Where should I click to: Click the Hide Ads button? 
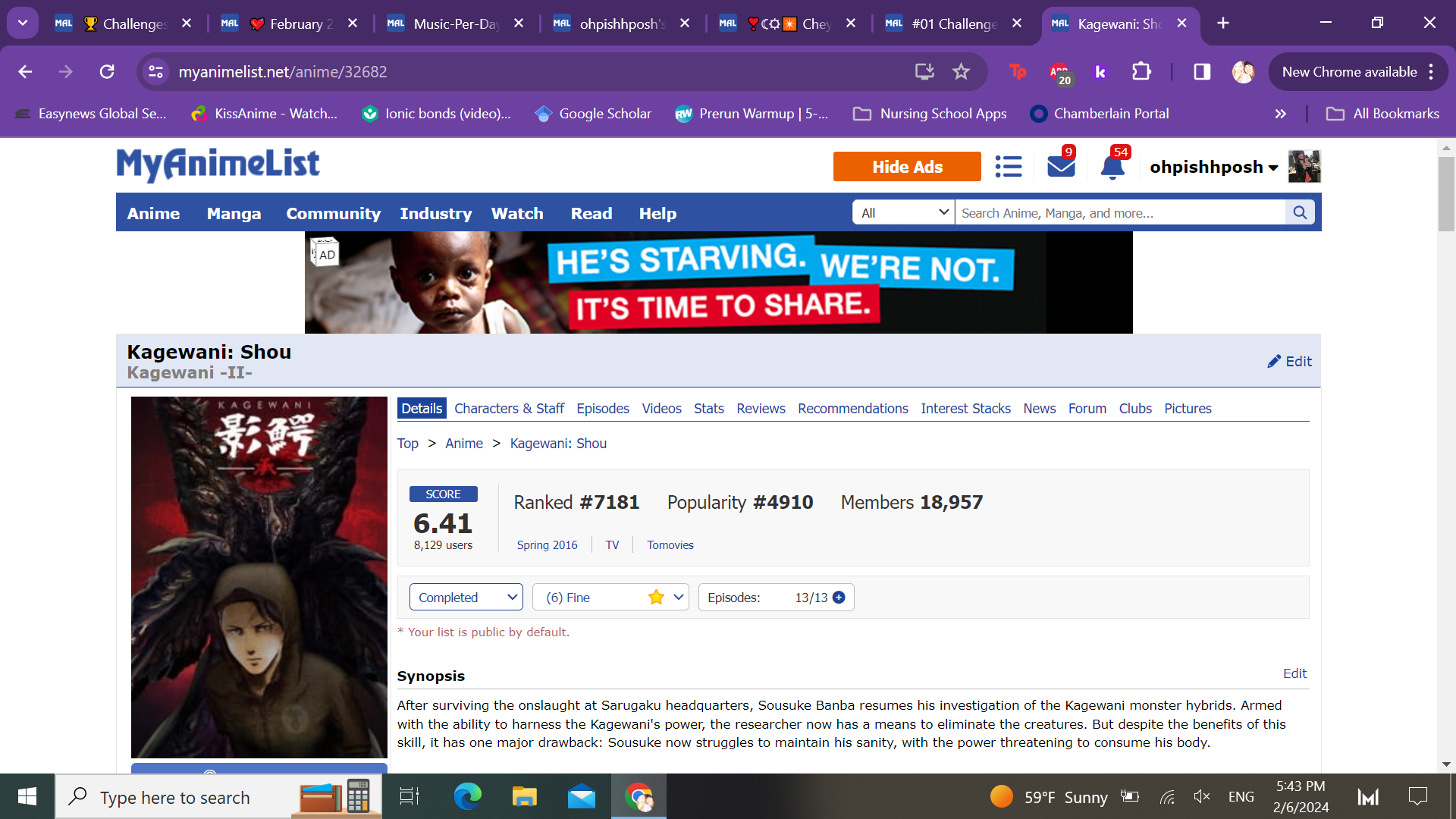[x=907, y=166]
